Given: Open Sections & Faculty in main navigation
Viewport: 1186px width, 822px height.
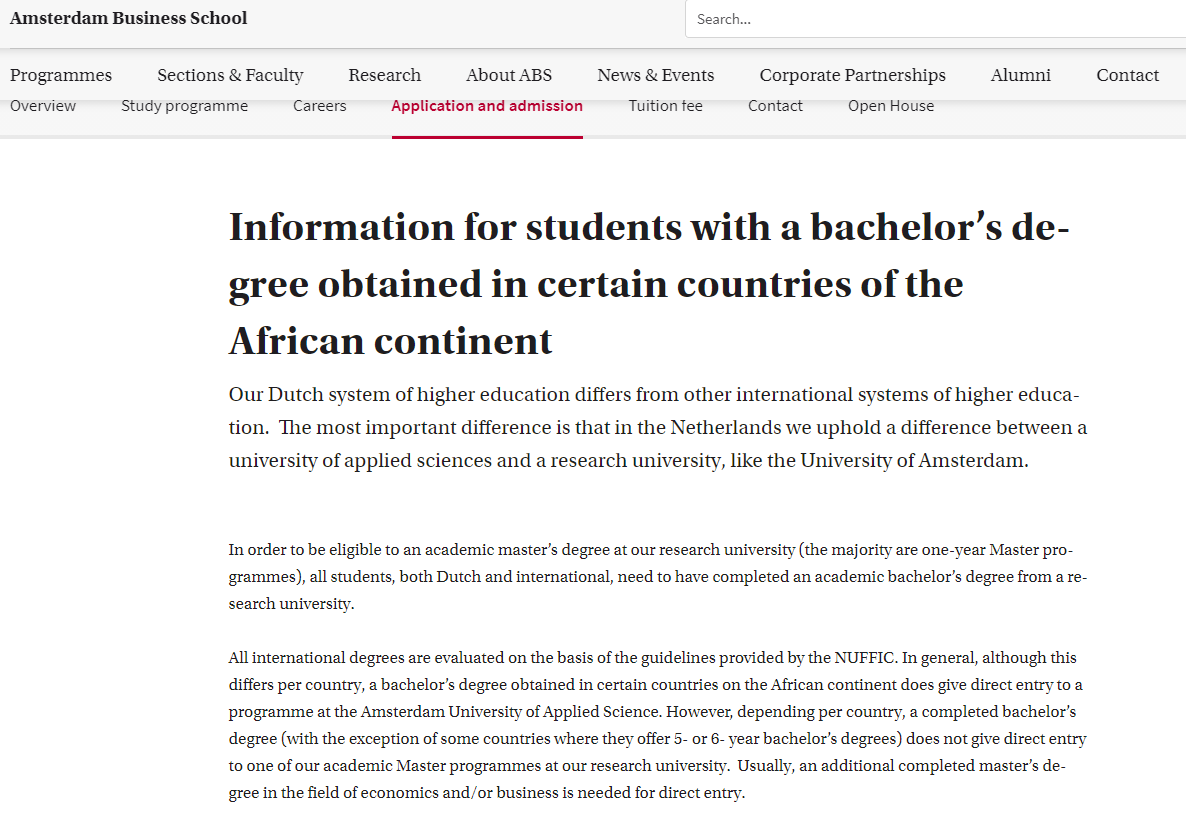Looking at the screenshot, I should click(230, 75).
